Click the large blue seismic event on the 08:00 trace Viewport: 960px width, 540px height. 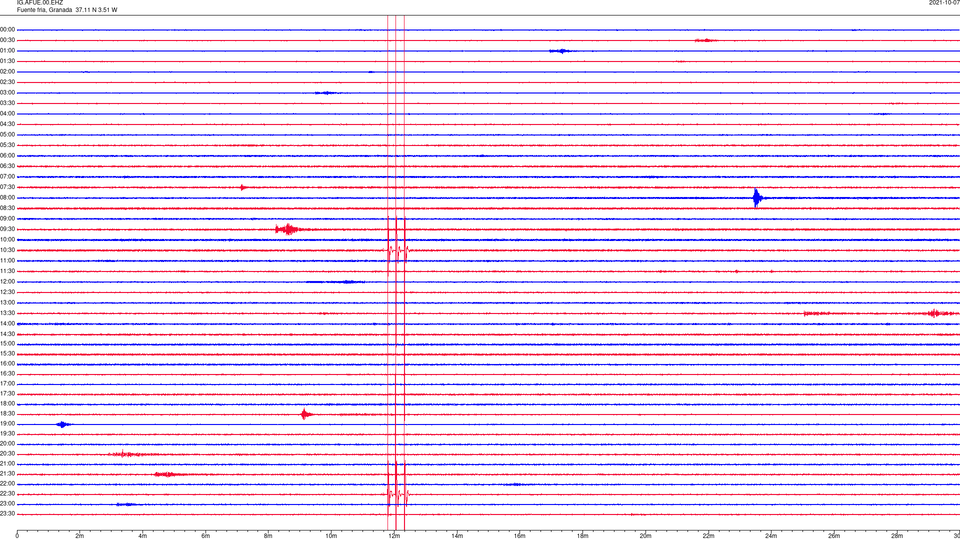[x=758, y=198]
